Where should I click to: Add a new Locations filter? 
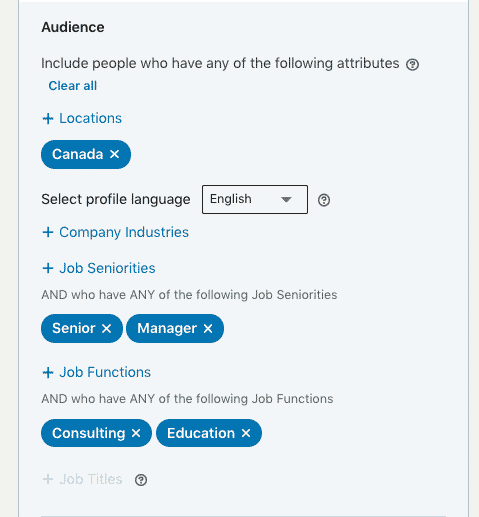click(x=82, y=118)
